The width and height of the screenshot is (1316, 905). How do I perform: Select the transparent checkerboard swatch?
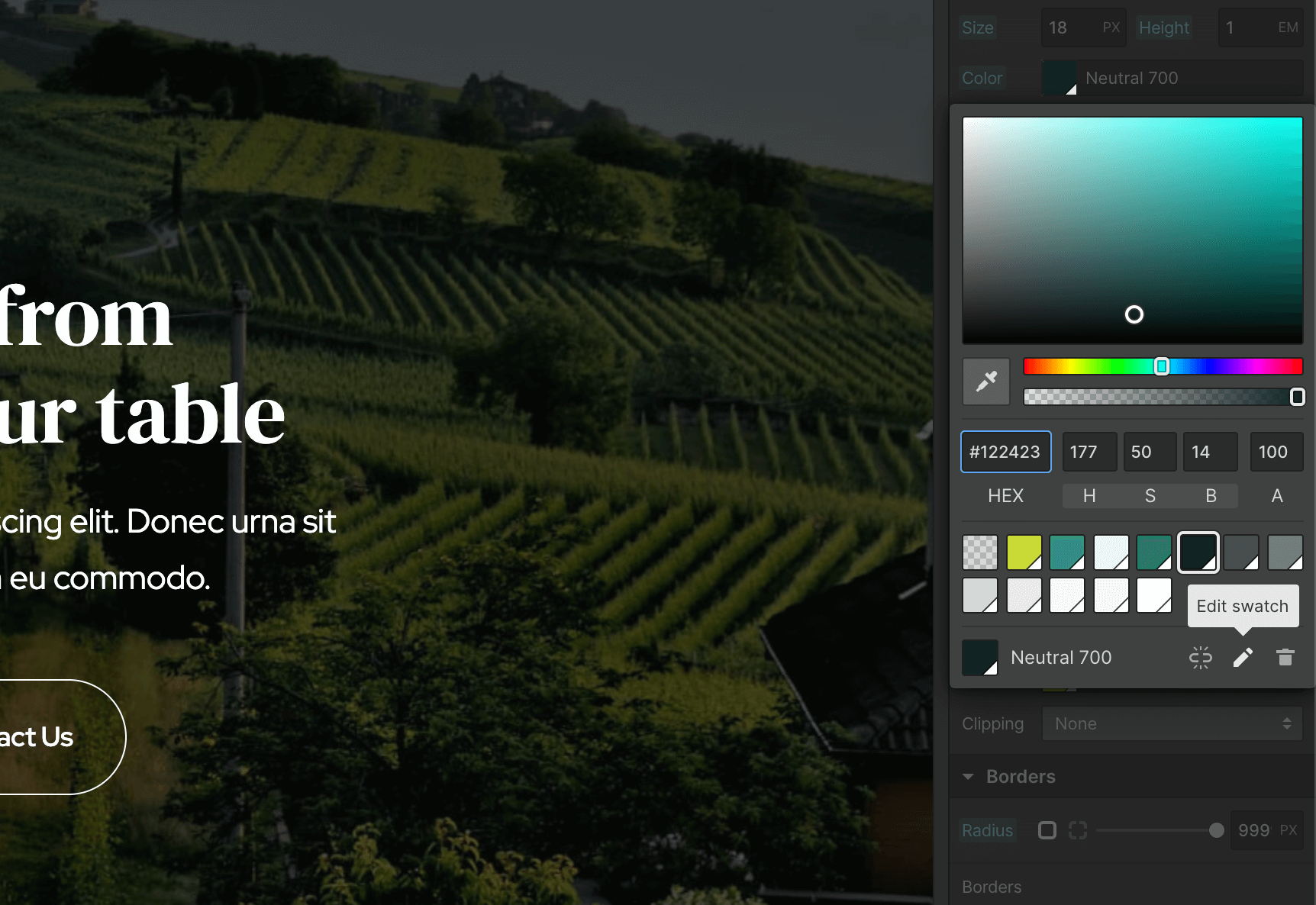coord(980,552)
